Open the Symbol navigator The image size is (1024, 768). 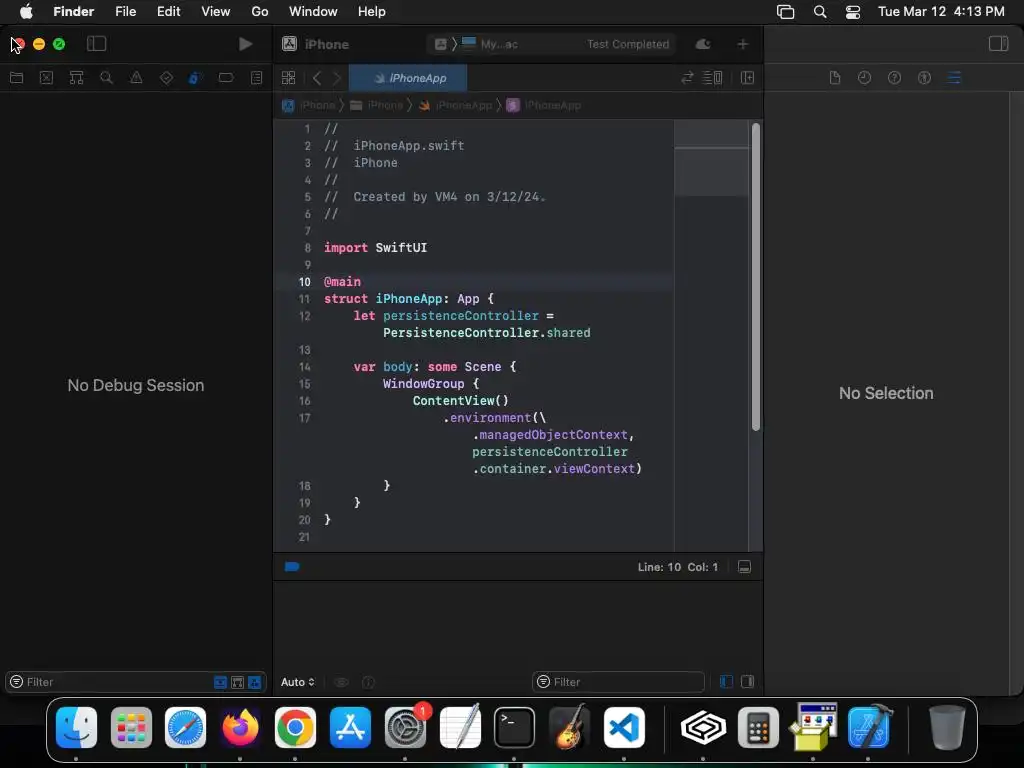(x=76, y=78)
